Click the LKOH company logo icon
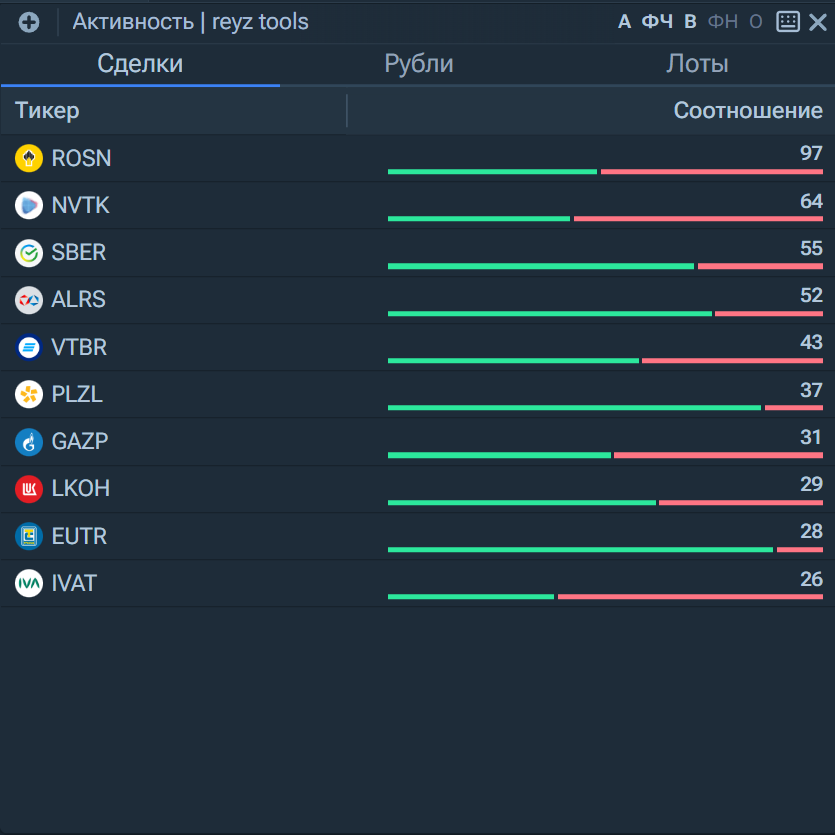 (29, 489)
